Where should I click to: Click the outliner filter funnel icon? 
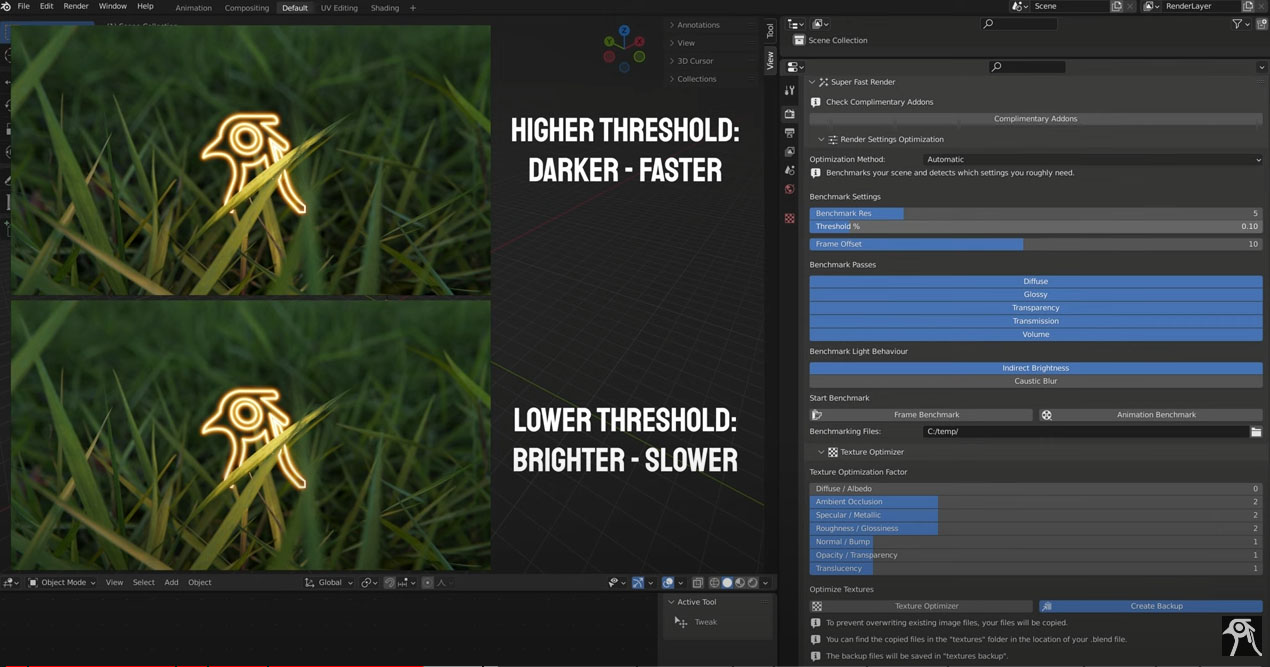(1237, 23)
